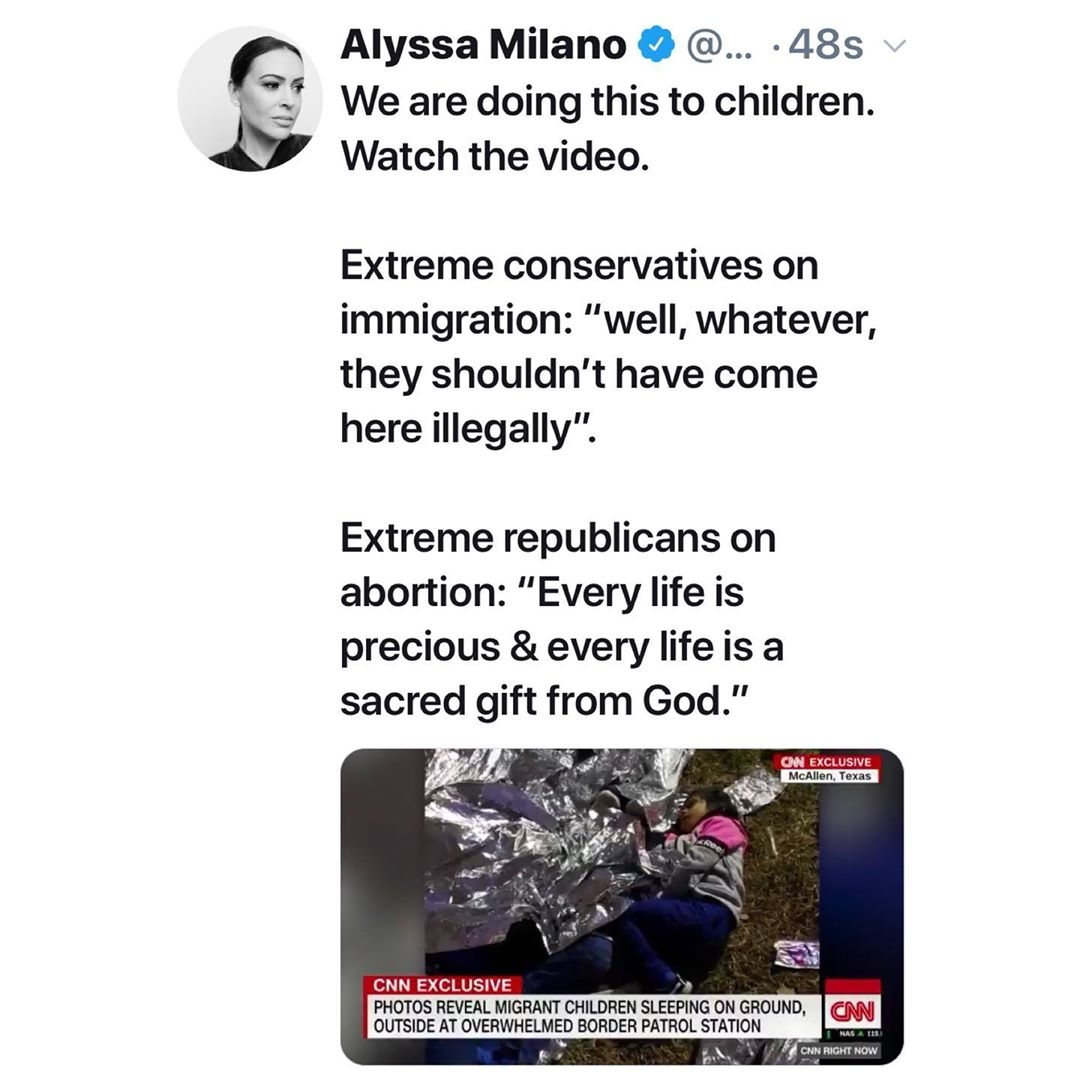The width and height of the screenshot is (1080, 1080).
Task: Click the red CNN EXCLUSIVE banner label
Action: pyautogui.click(x=442, y=985)
